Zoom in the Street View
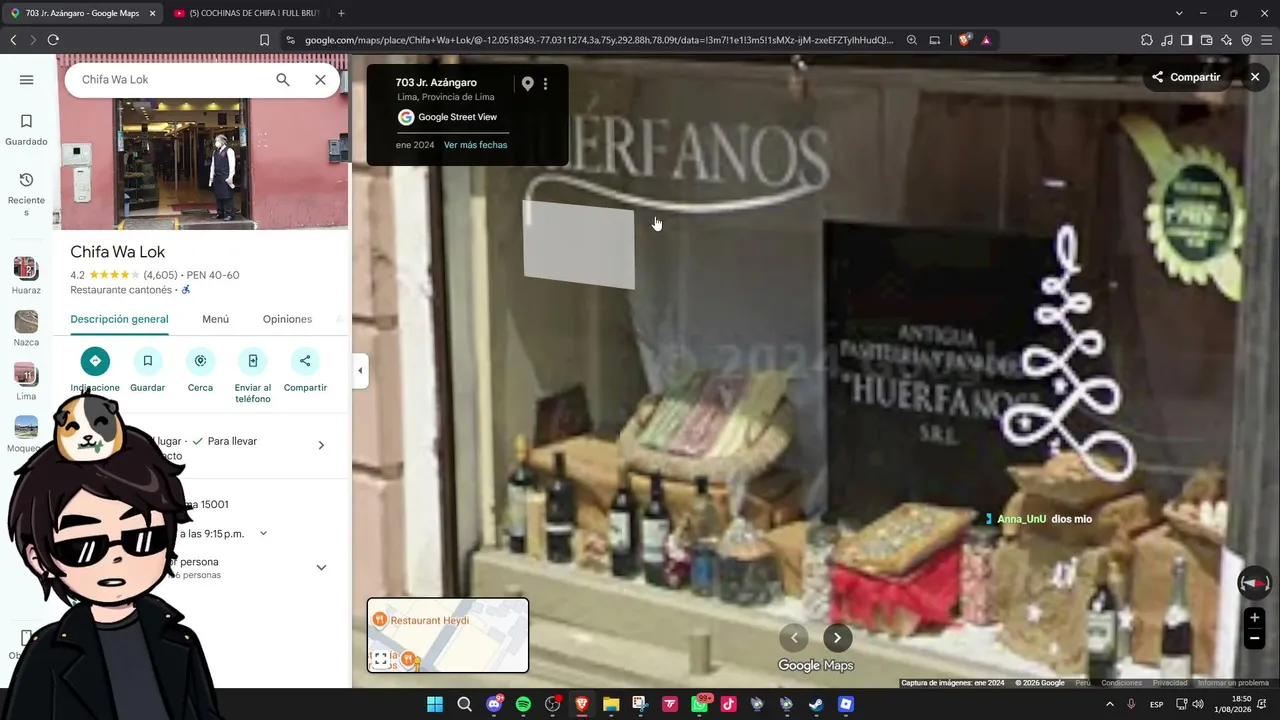Screen dimensions: 1280x720 [x=1254, y=618]
